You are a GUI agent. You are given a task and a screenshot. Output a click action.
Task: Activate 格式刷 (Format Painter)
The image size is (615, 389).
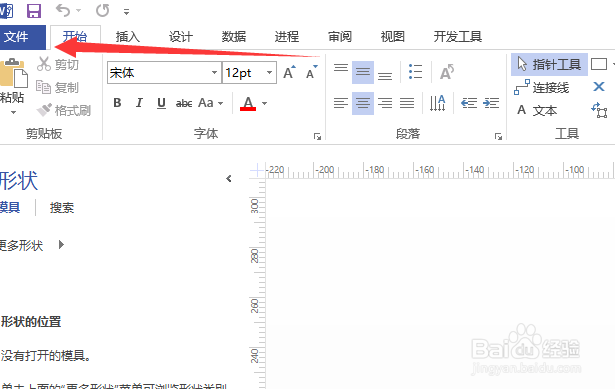64,111
